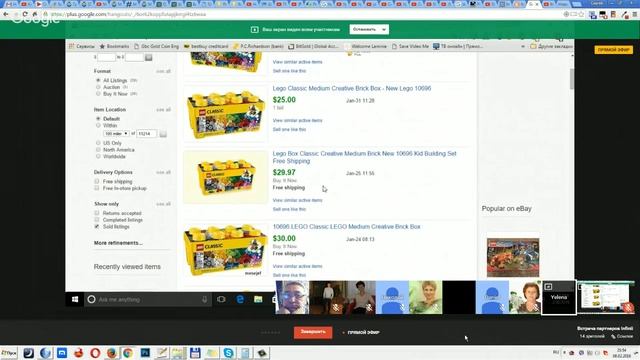Check the Returns accepted option
Screen dimensions: 640x360
tap(97, 213)
